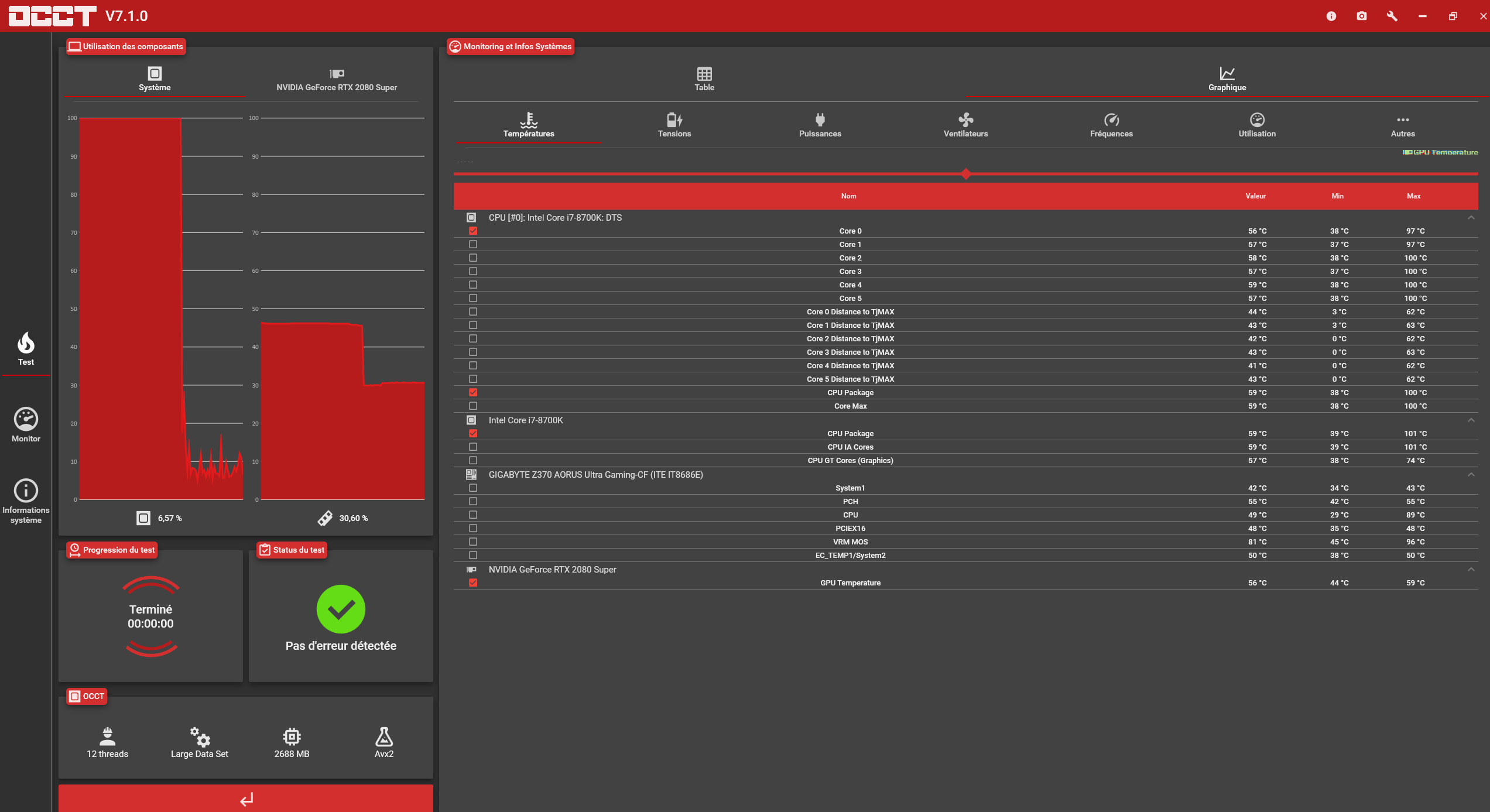Image resolution: width=1490 pixels, height=812 pixels.
Task: Open the Tensions tab
Action: 674,125
